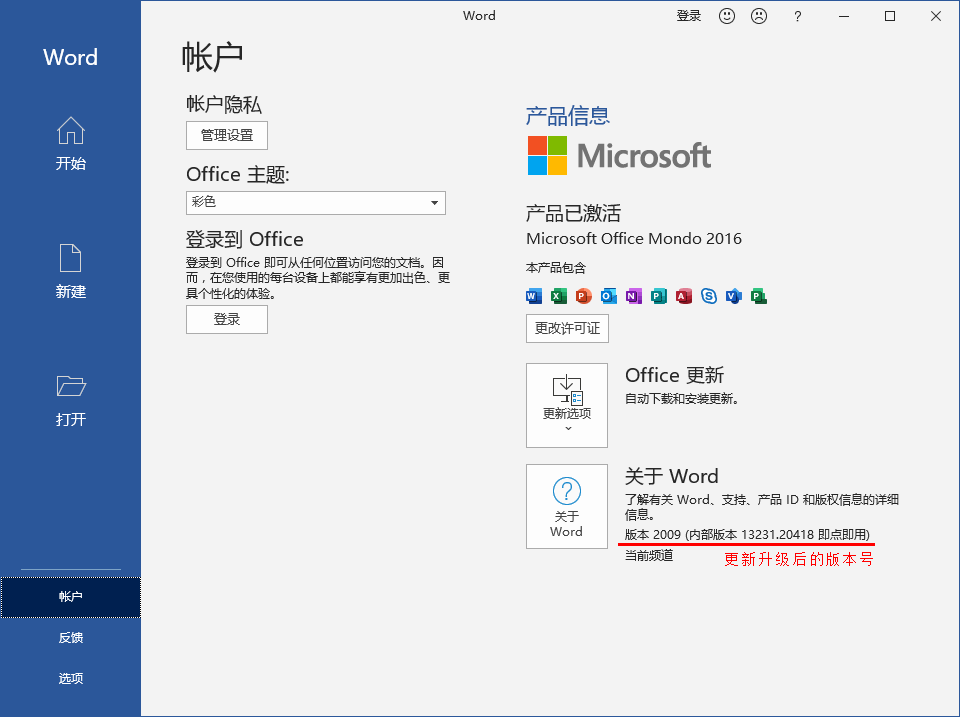Click the 自动下载和安装更新 description

click(x=682, y=399)
